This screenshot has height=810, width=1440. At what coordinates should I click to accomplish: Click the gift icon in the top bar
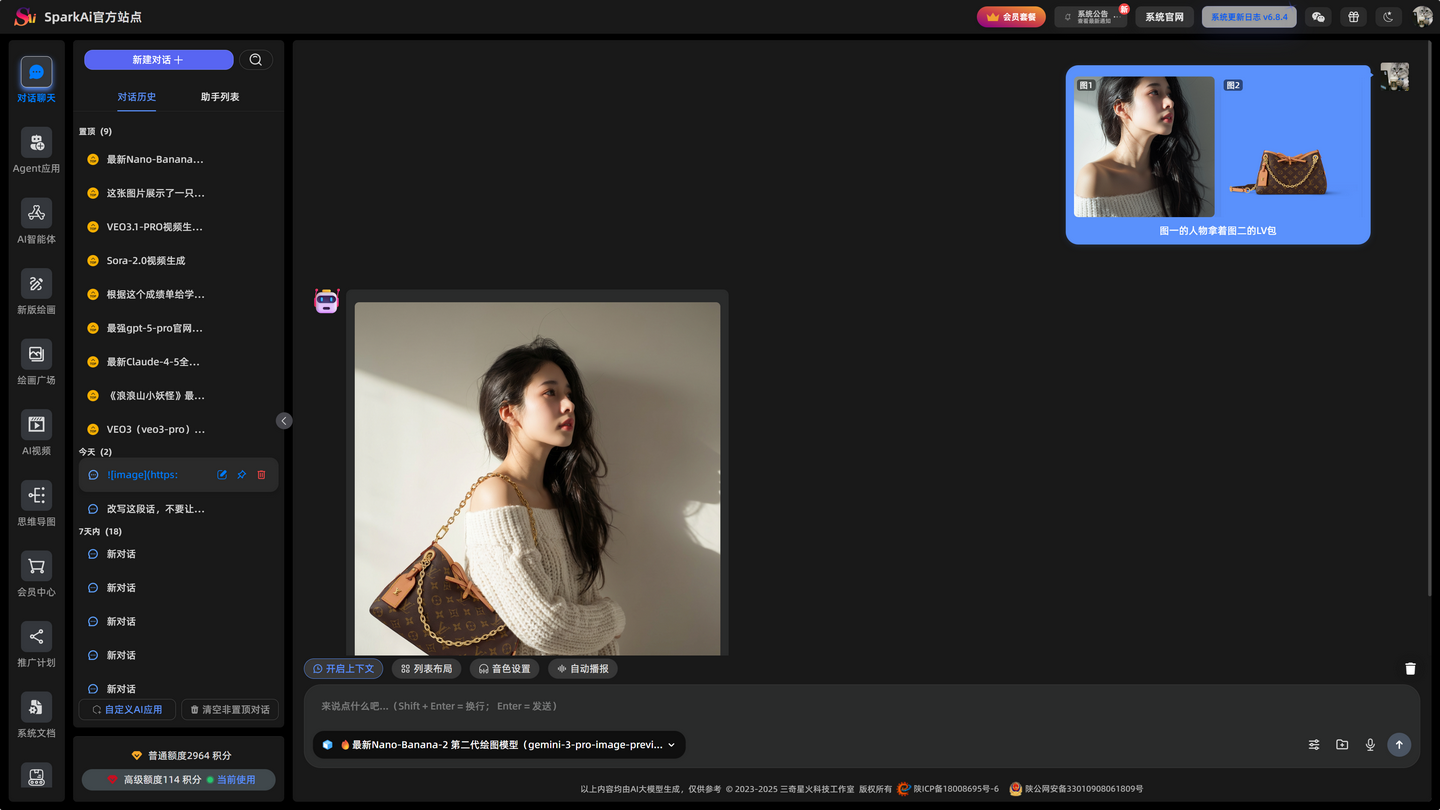(1353, 17)
